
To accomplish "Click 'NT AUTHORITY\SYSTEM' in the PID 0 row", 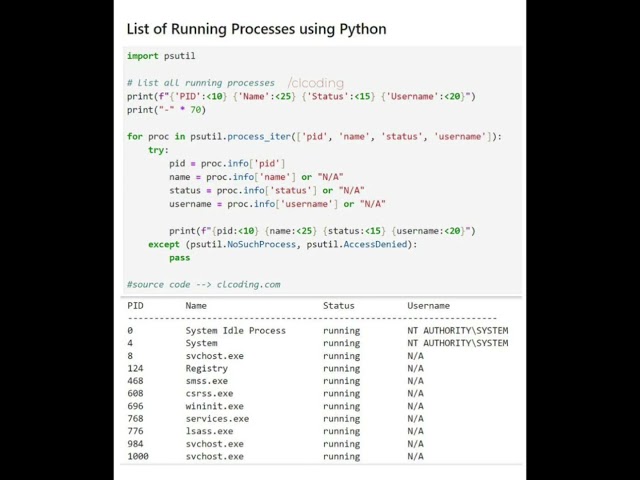I will point(458,331).
